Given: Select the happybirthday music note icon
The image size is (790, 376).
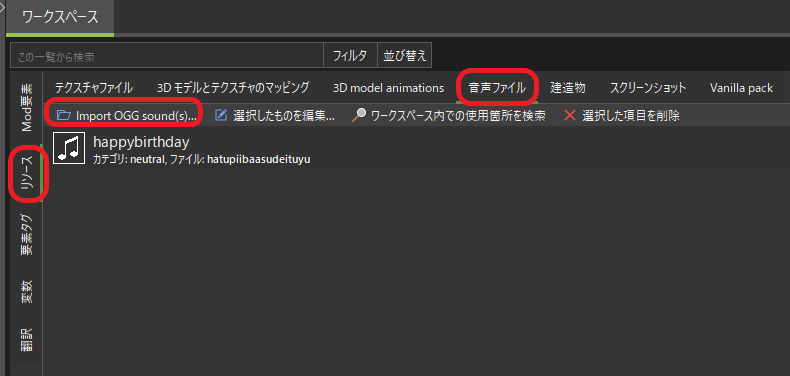Looking at the screenshot, I should 69,148.
